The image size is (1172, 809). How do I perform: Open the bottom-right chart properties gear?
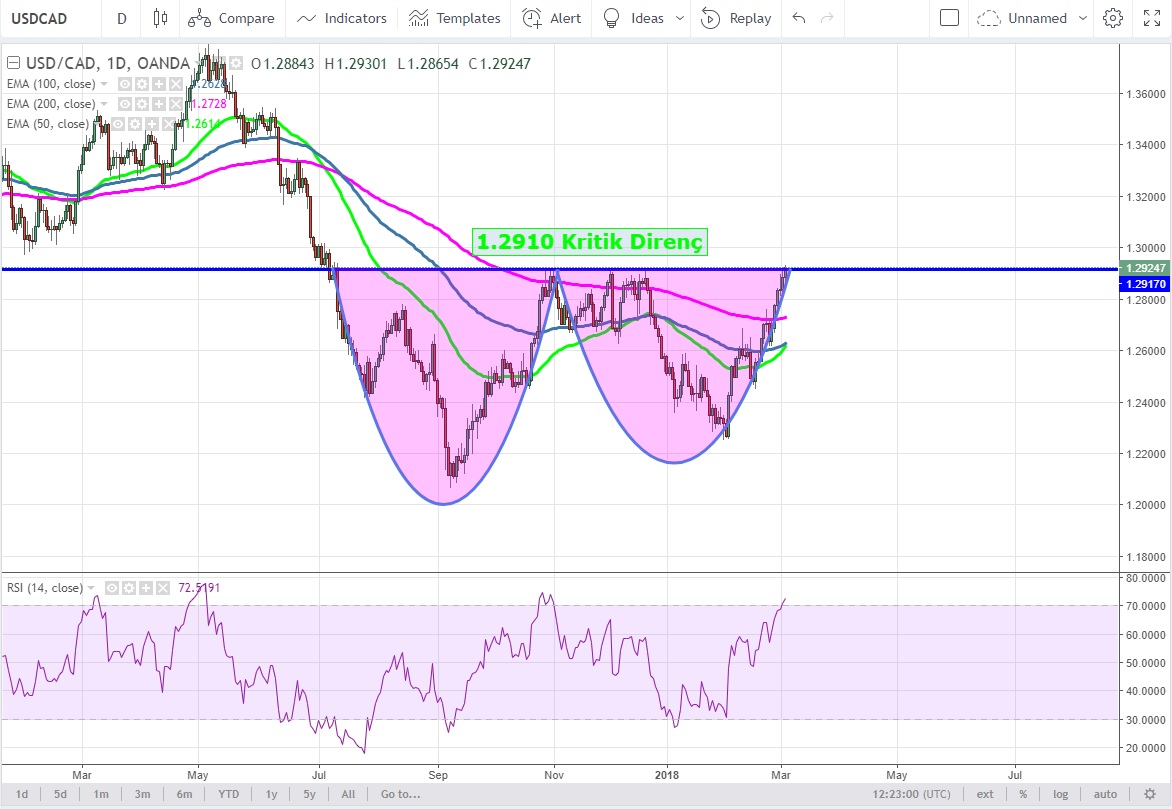point(1150,794)
